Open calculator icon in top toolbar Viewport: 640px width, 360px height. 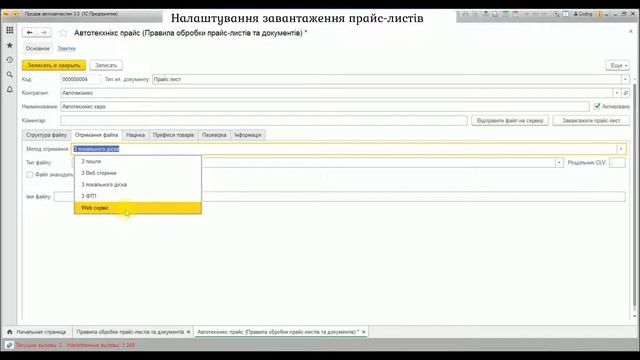coord(505,14)
